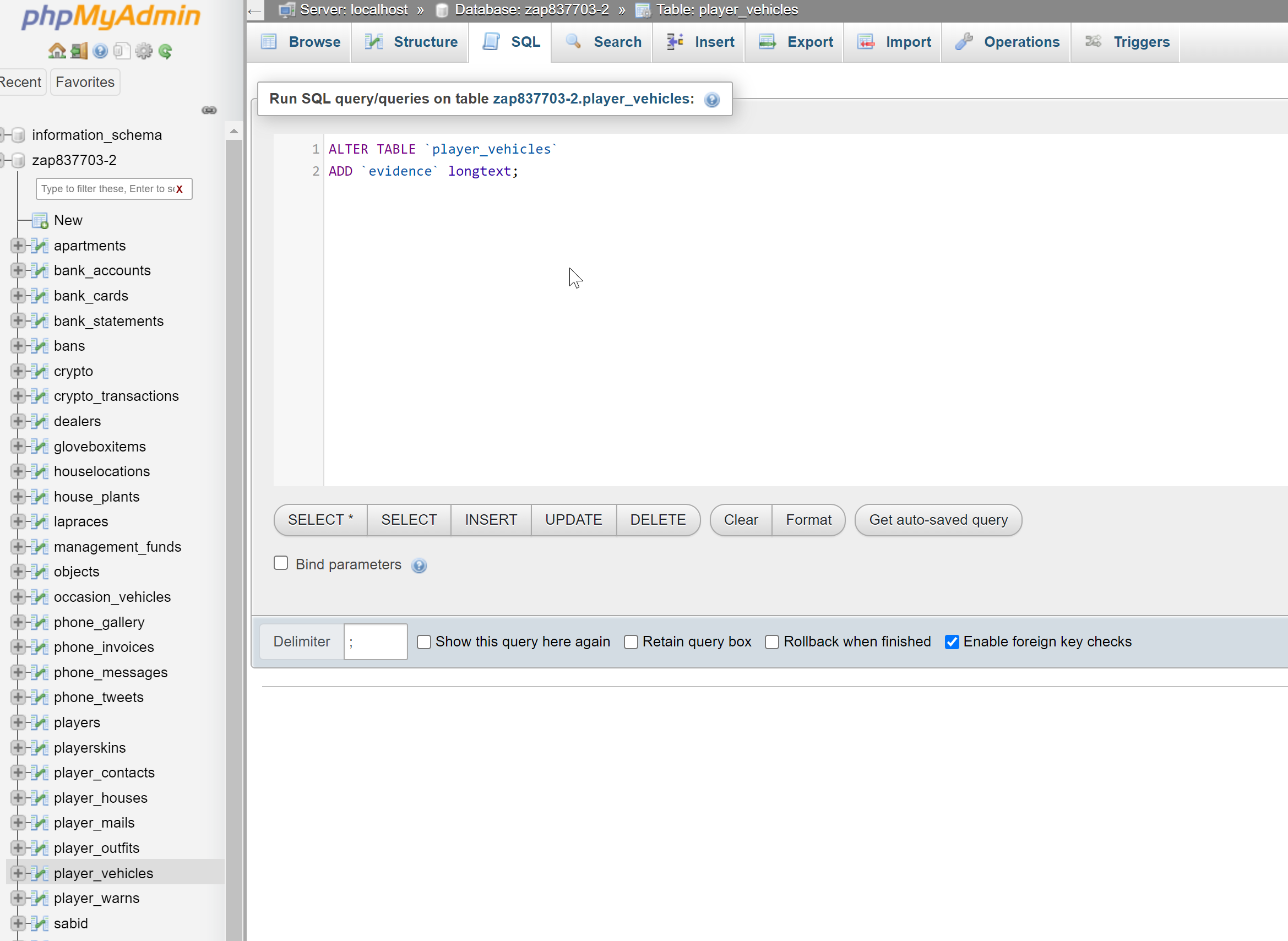Image resolution: width=1288 pixels, height=941 pixels.
Task: Toggle the Rollback when finished checkbox
Action: click(x=771, y=642)
